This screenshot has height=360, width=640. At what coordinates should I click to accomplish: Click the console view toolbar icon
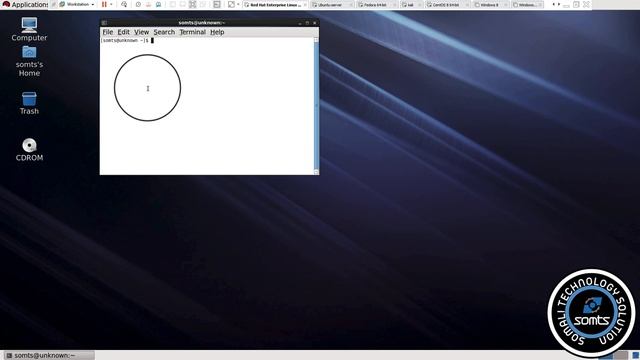[217, 4]
